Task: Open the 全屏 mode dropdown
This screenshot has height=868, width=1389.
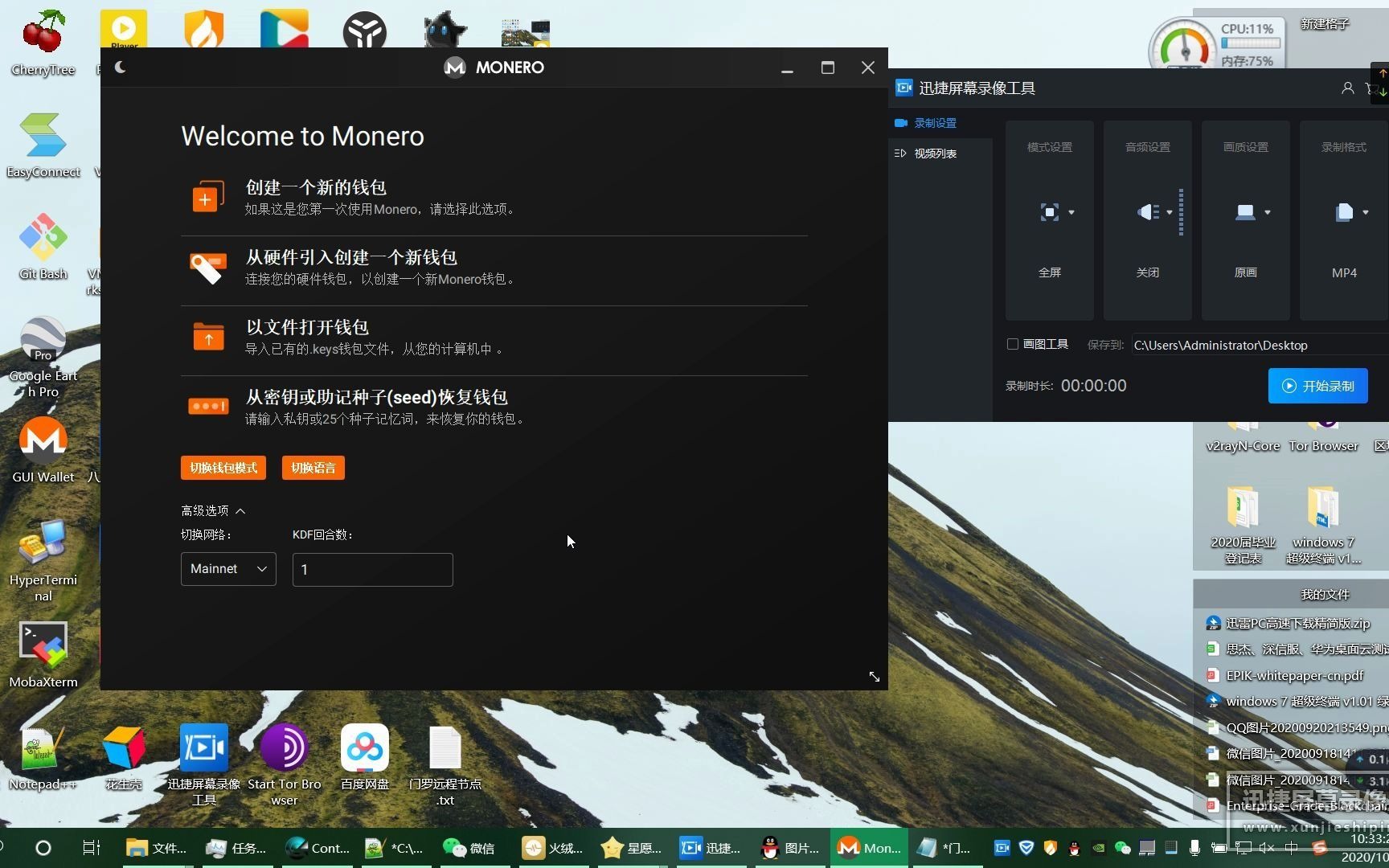Action: click(x=1057, y=212)
